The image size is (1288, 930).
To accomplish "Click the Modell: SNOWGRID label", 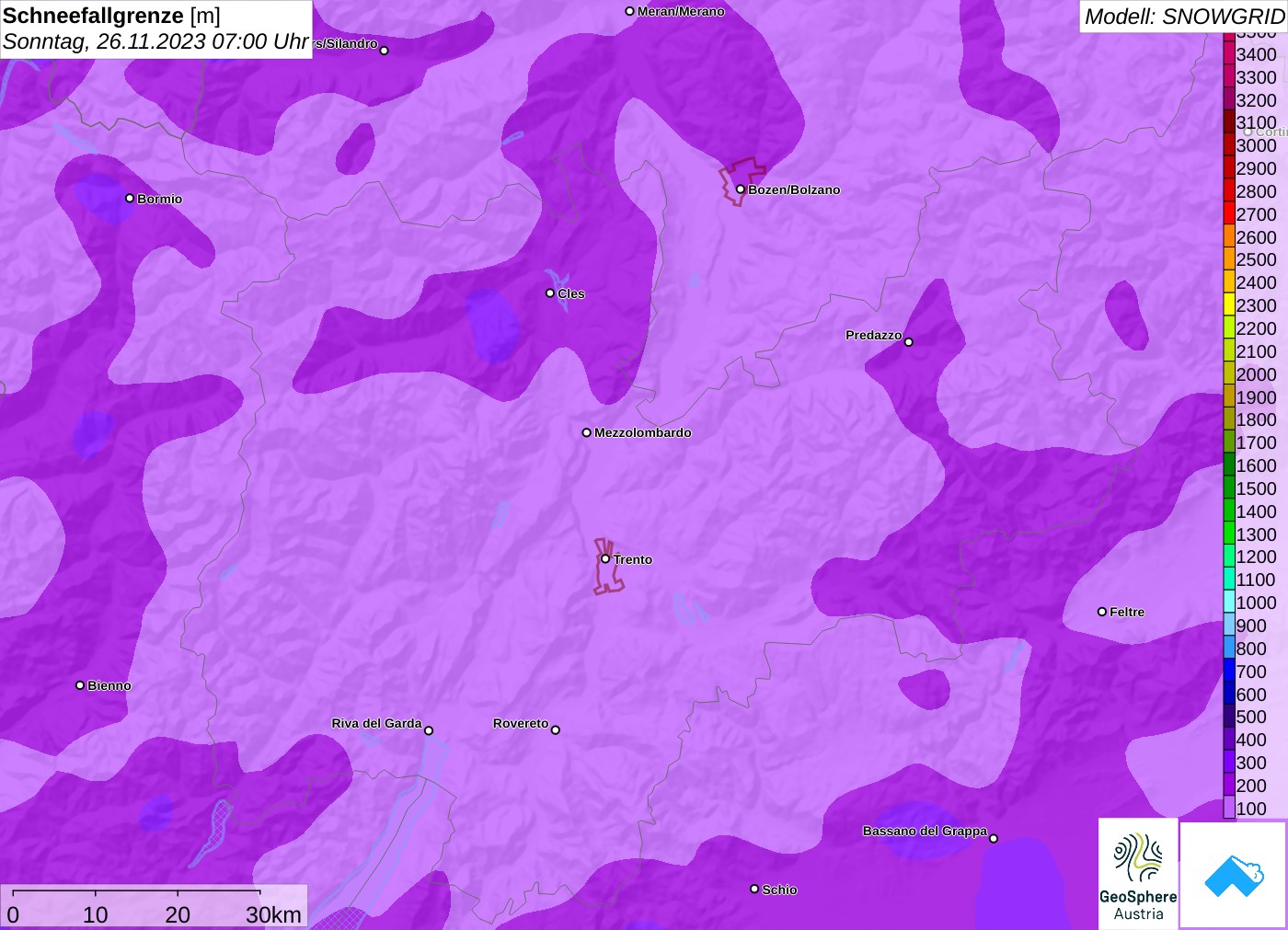I will [1184, 17].
